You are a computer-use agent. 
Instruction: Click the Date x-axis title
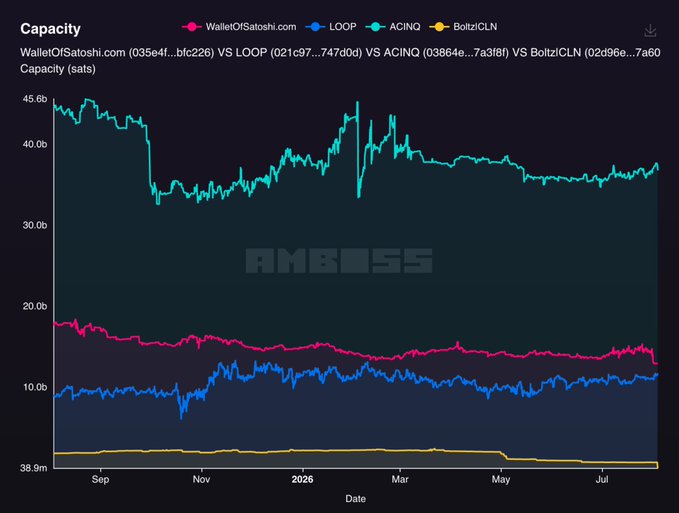pyautogui.click(x=356, y=499)
